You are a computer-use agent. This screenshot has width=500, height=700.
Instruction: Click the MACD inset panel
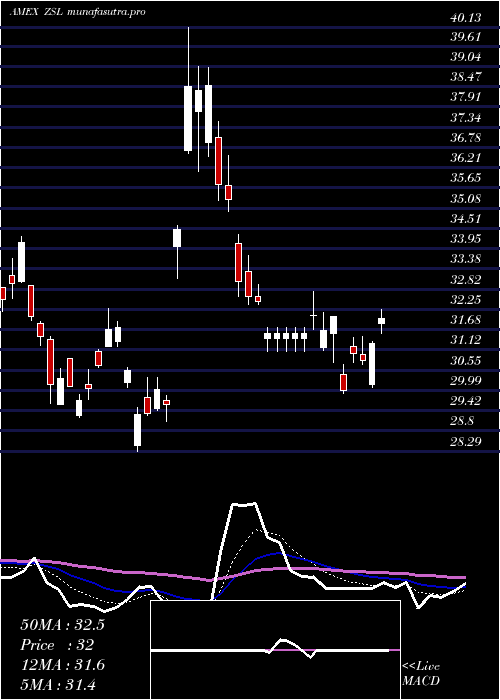coord(275,650)
